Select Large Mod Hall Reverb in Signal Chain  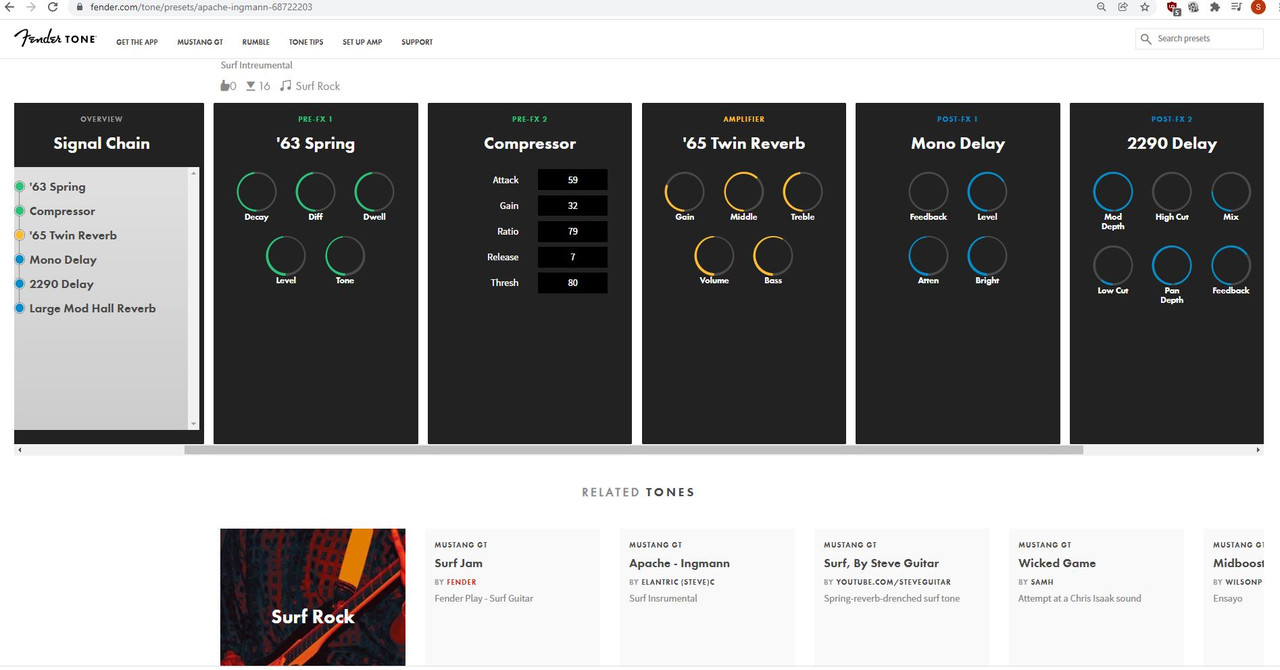coord(93,309)
